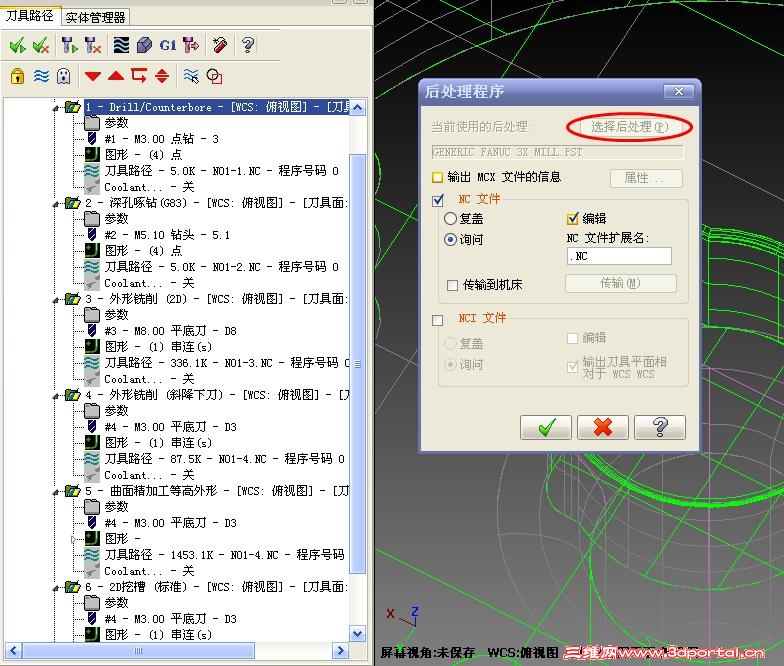
Task: Click vertical scrollbar up arrow
Action: coord(358,107)
